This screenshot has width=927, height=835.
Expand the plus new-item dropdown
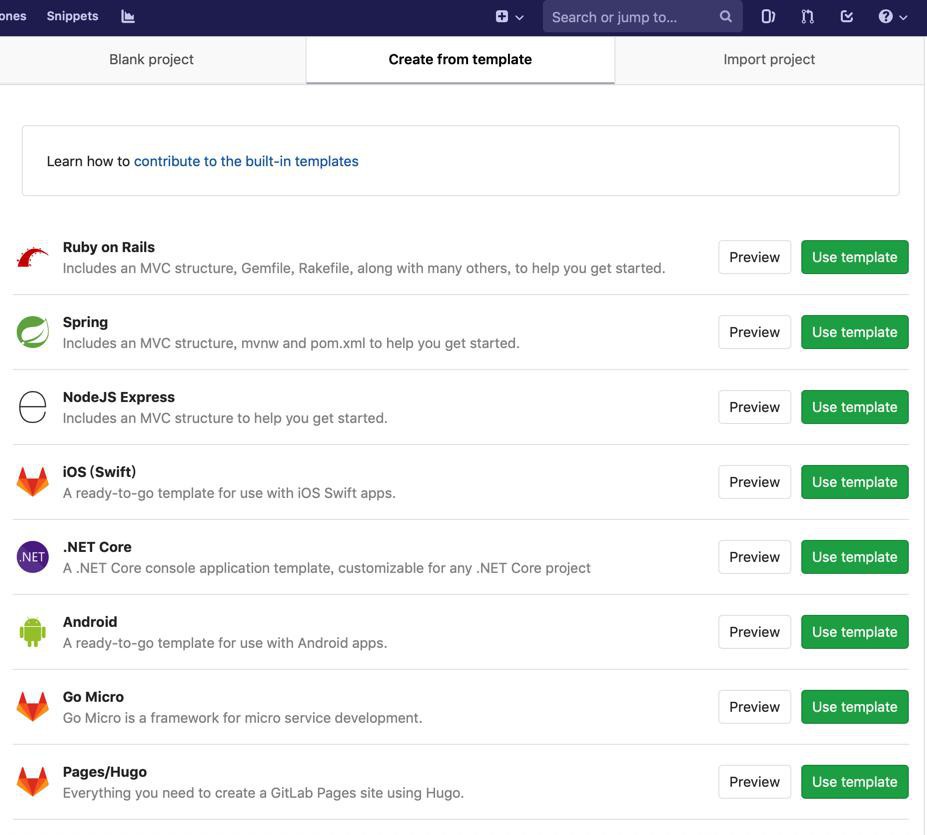point(509,17)
